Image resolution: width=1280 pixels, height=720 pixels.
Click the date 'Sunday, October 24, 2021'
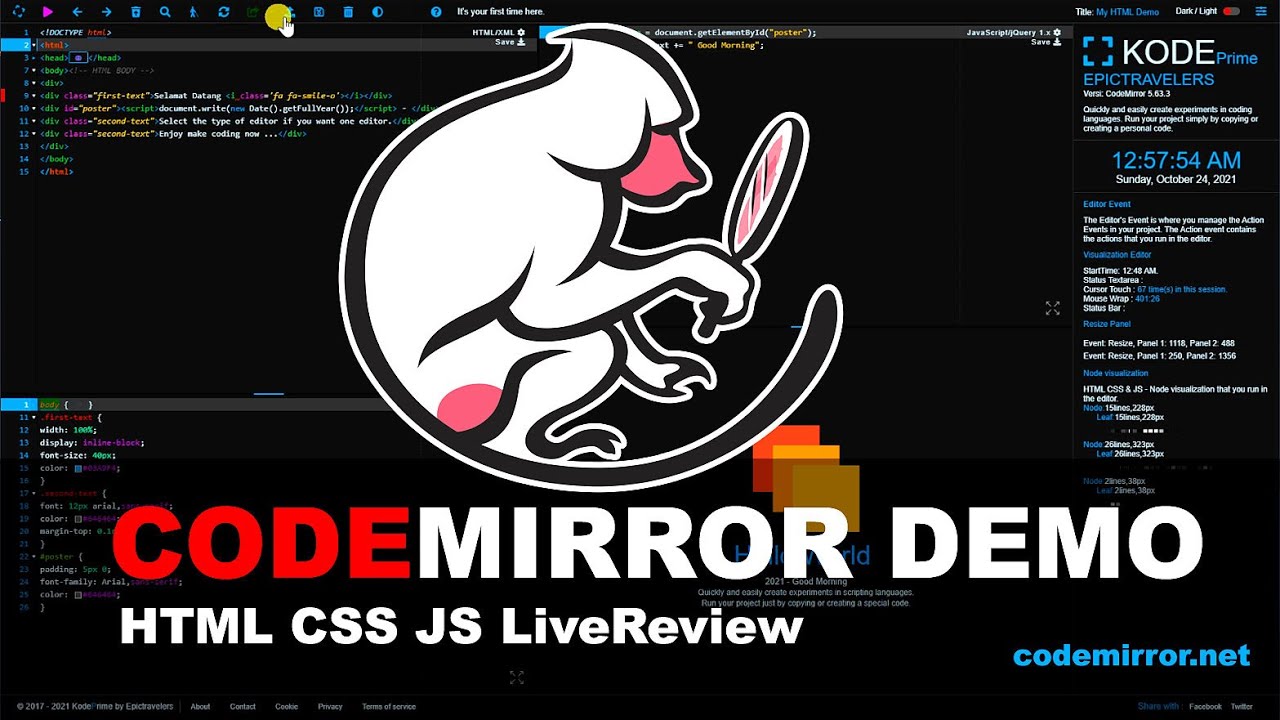click(x=1176, y=180)
